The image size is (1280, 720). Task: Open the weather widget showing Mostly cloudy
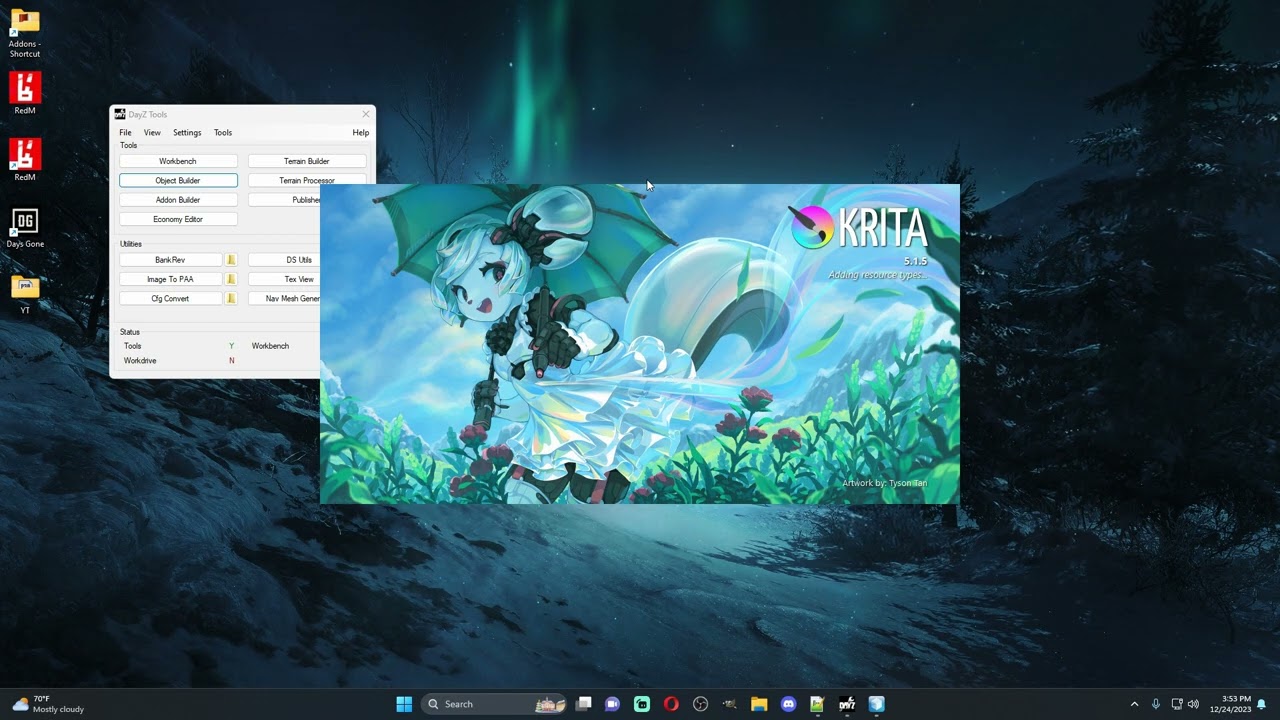[48, 704]
